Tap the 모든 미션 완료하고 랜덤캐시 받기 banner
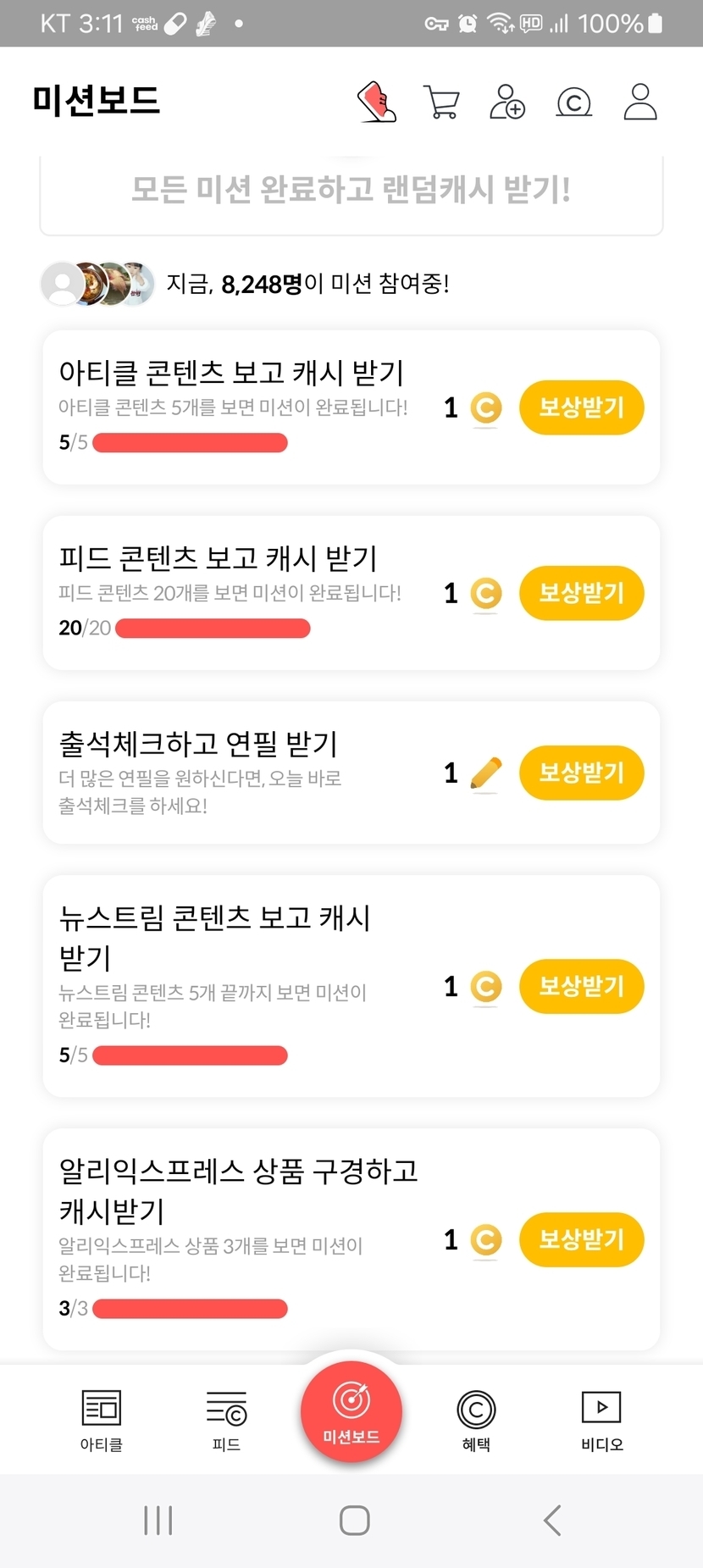This screenshot has width=703, height=1568. tap(351, 190)
